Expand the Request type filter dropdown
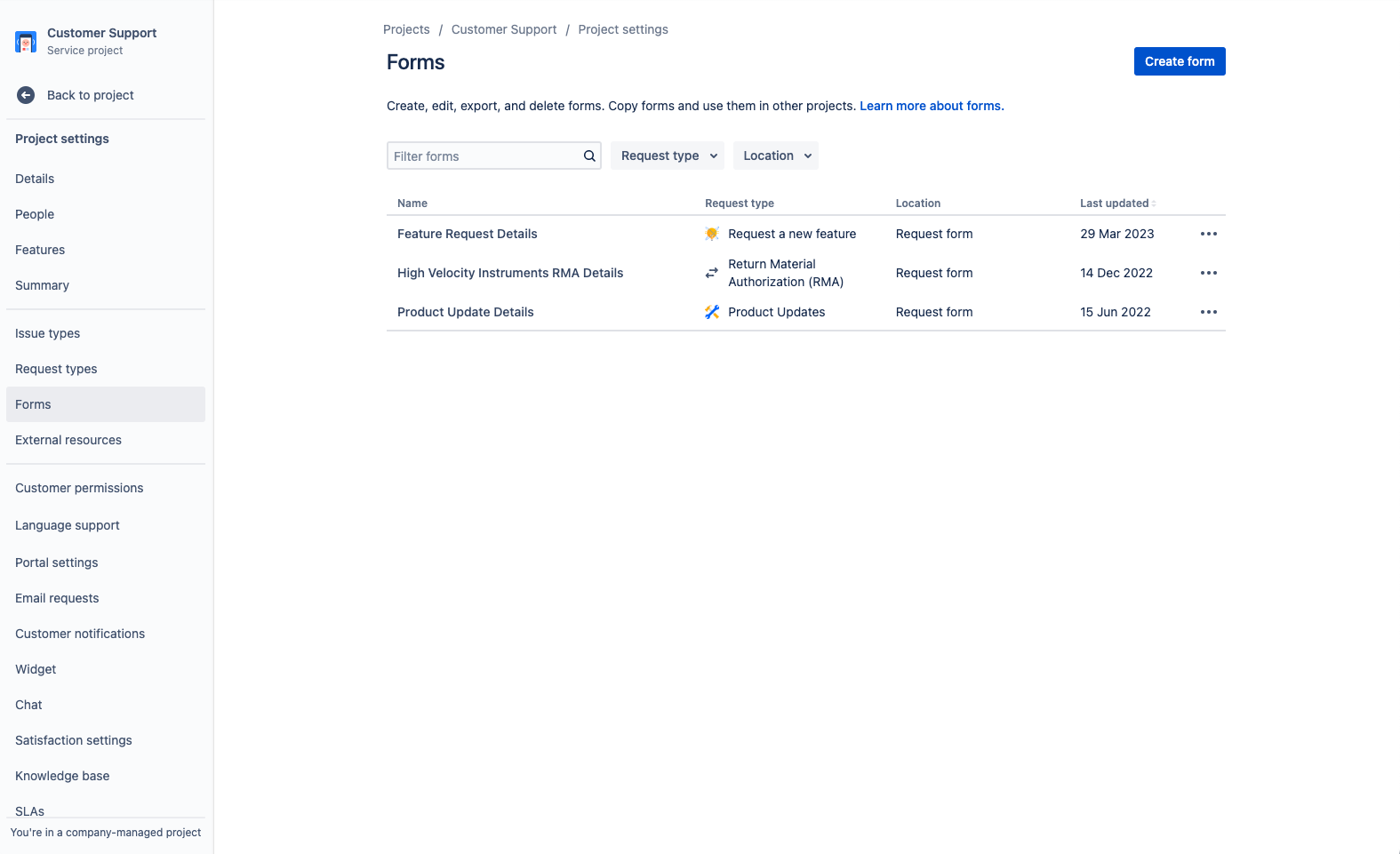 pos(668,156)
